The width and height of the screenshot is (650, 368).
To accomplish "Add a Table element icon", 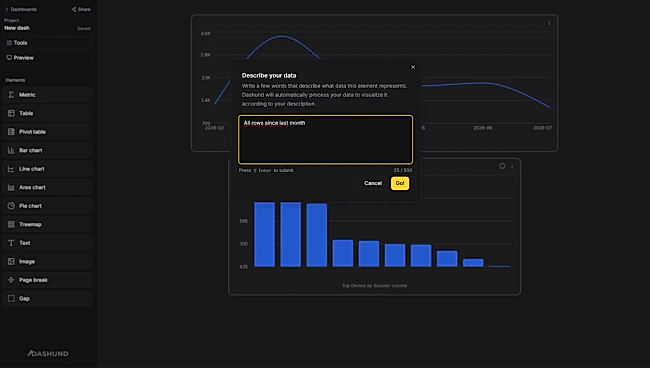I will pyautogui.click(x=11, y=113).
